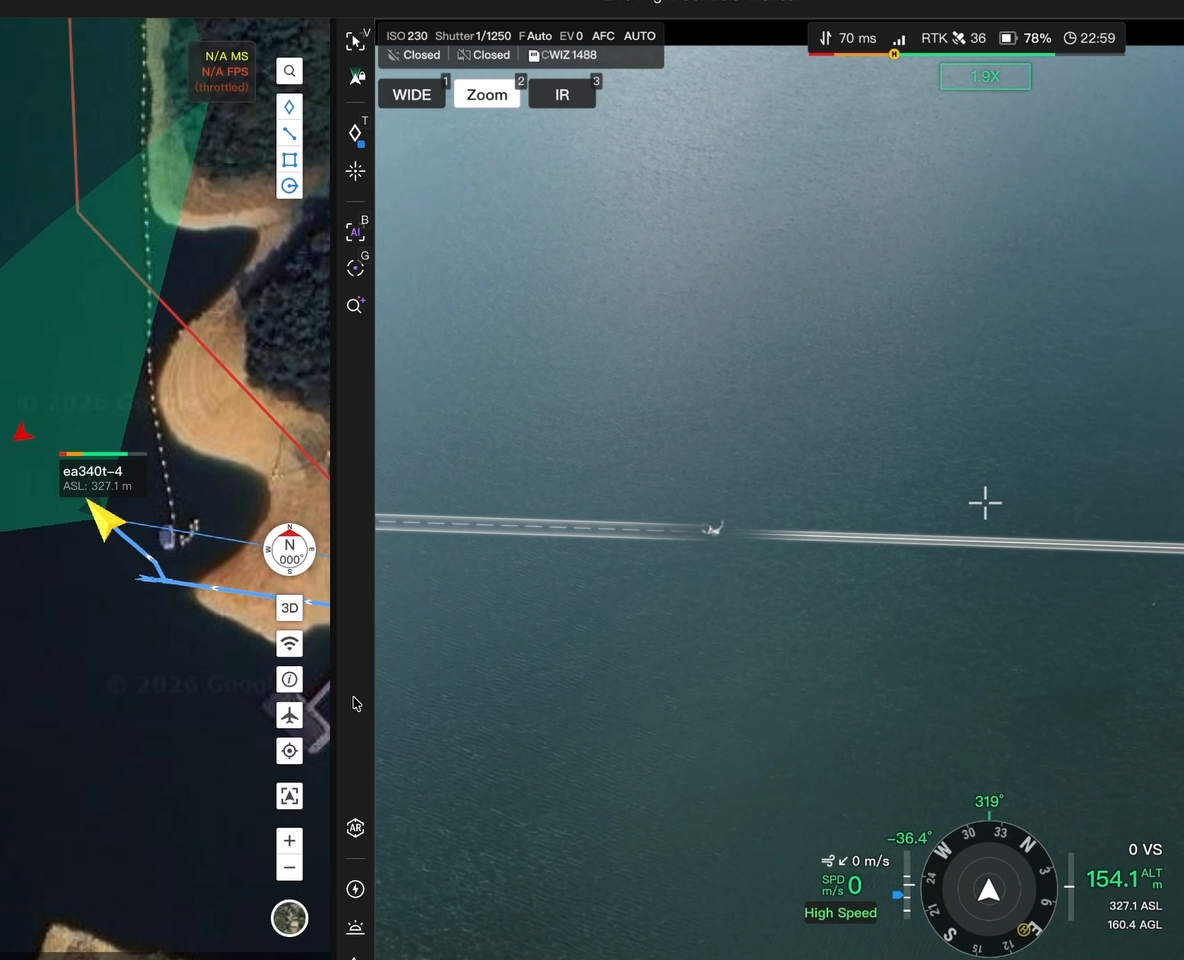Screen dimensions: 1184x960
Task: Open the map search magnifier tool
Action: [x=289, y=71]
